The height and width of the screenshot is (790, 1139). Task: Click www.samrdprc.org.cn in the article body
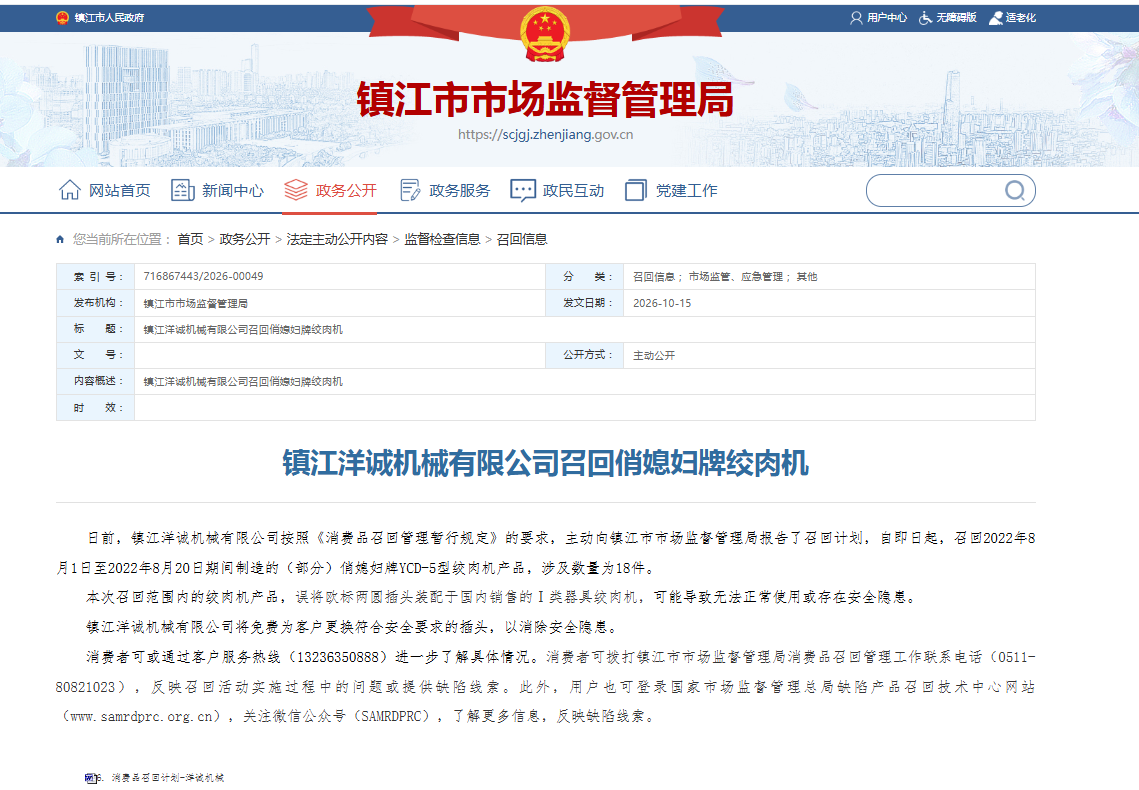pos(142,717)
